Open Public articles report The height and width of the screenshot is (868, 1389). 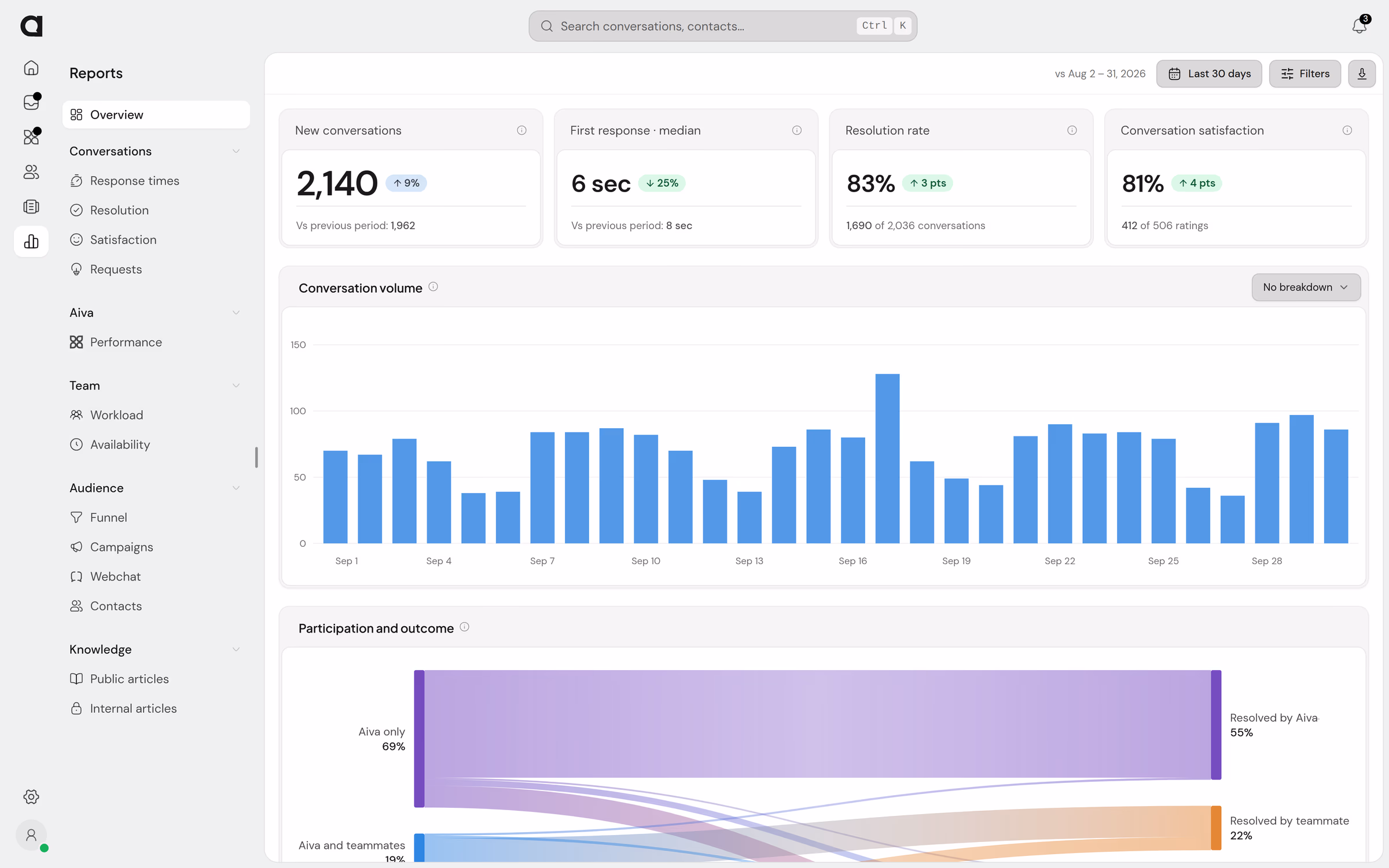click(x=156, y=679)
